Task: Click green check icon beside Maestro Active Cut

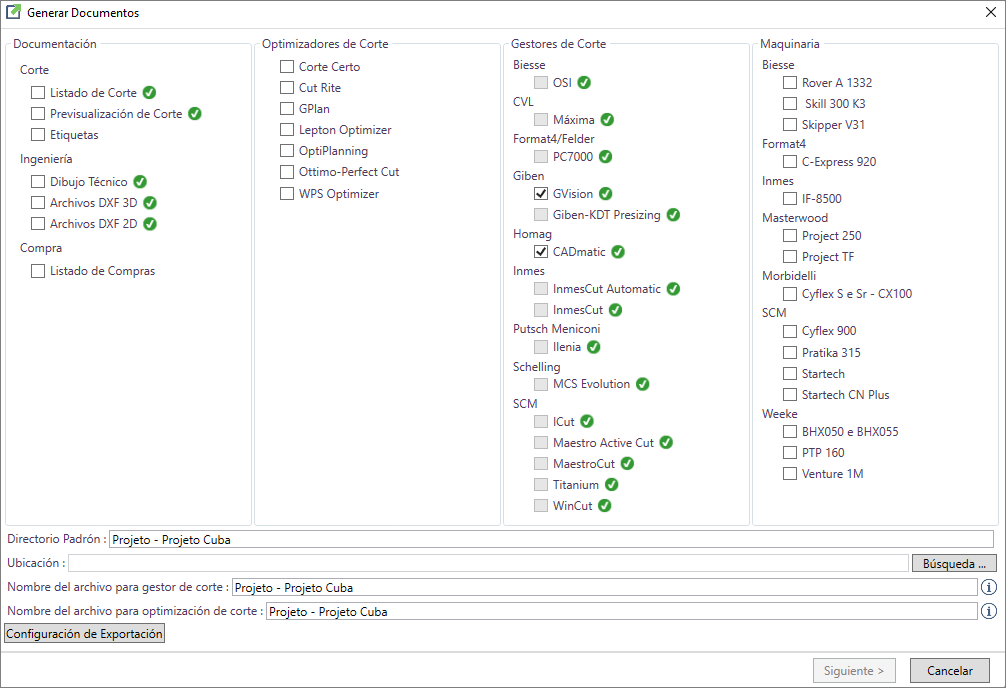Action: click(666, 442)
